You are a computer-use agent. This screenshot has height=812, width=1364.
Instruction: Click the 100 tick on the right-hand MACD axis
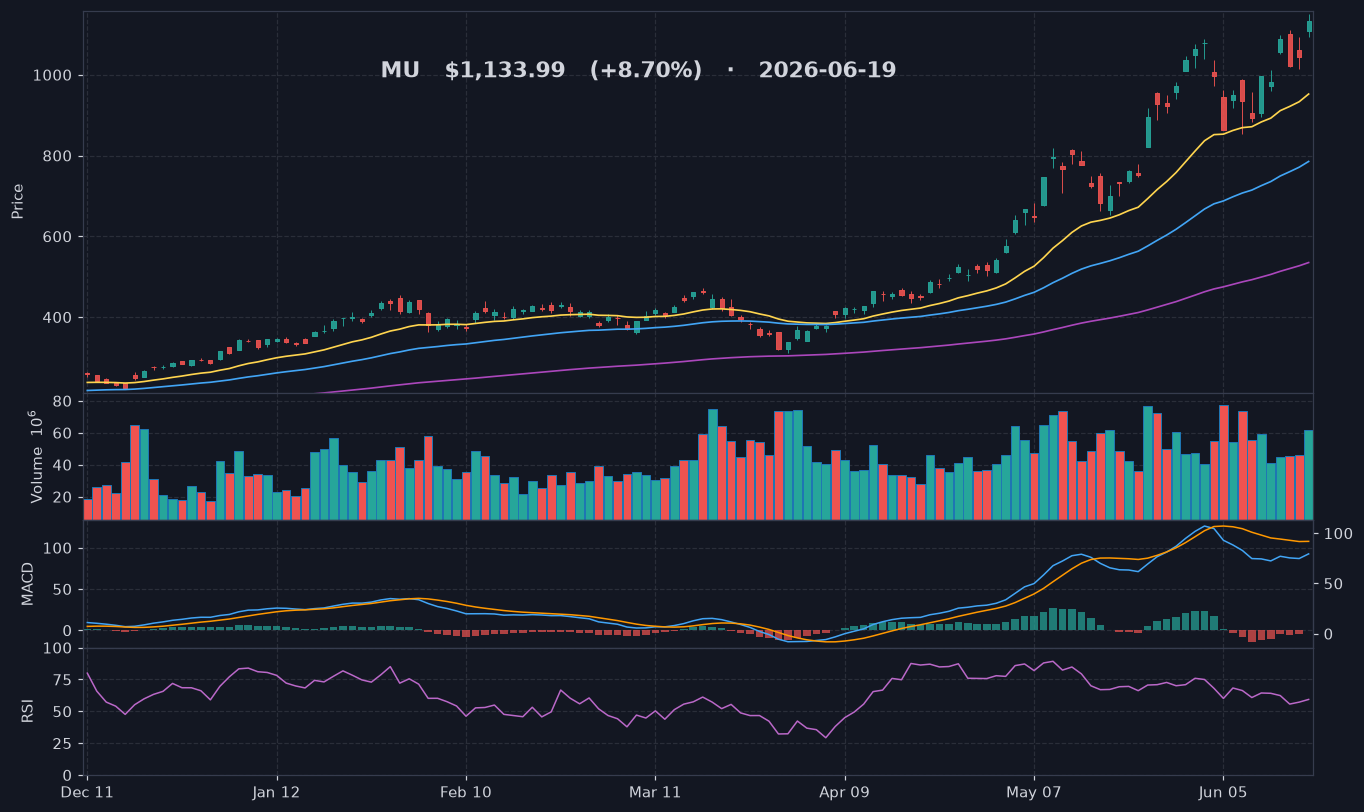click(1338, 534)
